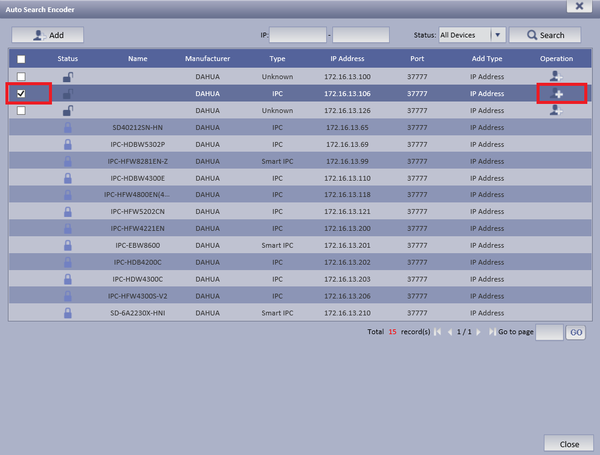Image resolution: width=600 pixels, height=455 pixels.
Task: Click the lock icon of IPC-HDB4200C row
Action: [x=68, y=262]
